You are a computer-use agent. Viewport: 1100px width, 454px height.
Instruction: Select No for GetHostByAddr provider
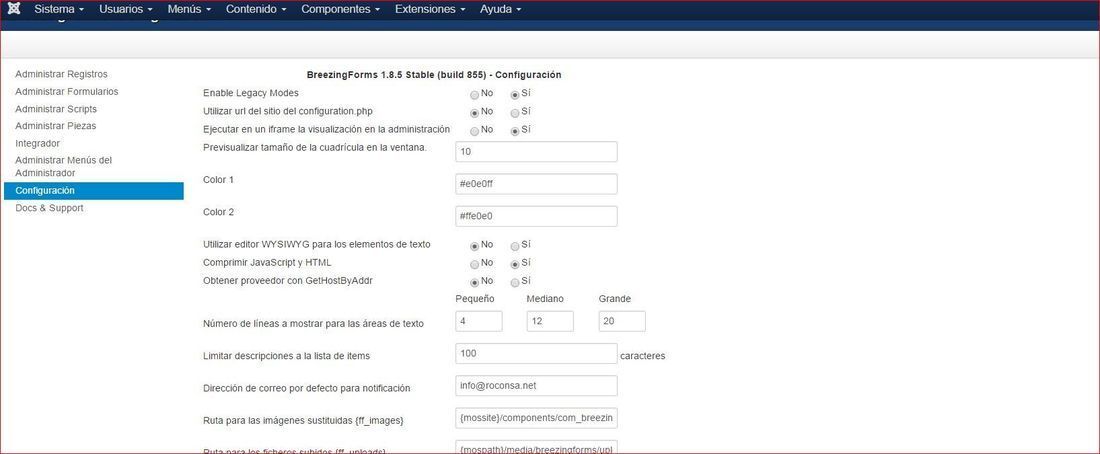click(475, 282)
